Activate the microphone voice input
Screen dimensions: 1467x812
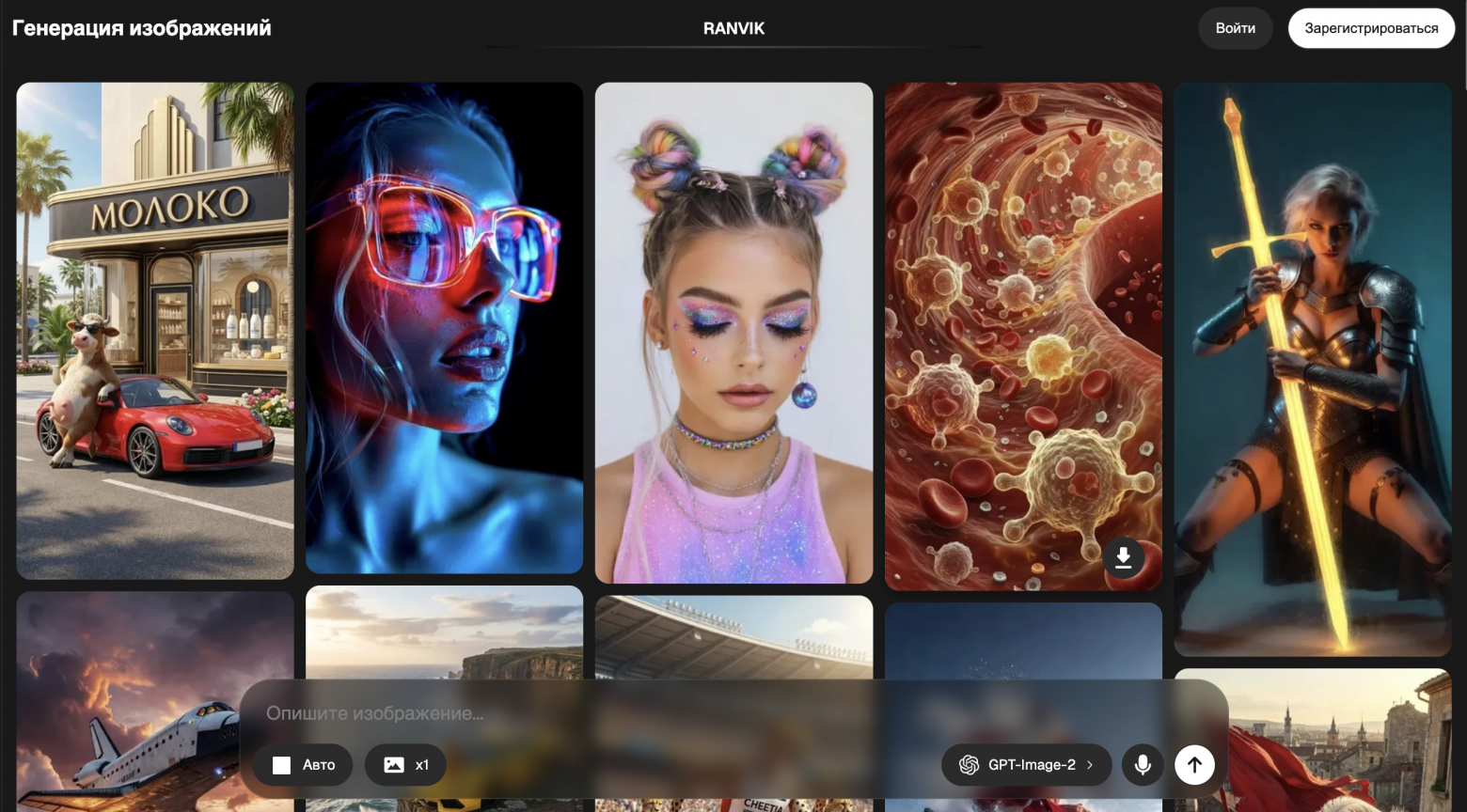coord(1143,765)
